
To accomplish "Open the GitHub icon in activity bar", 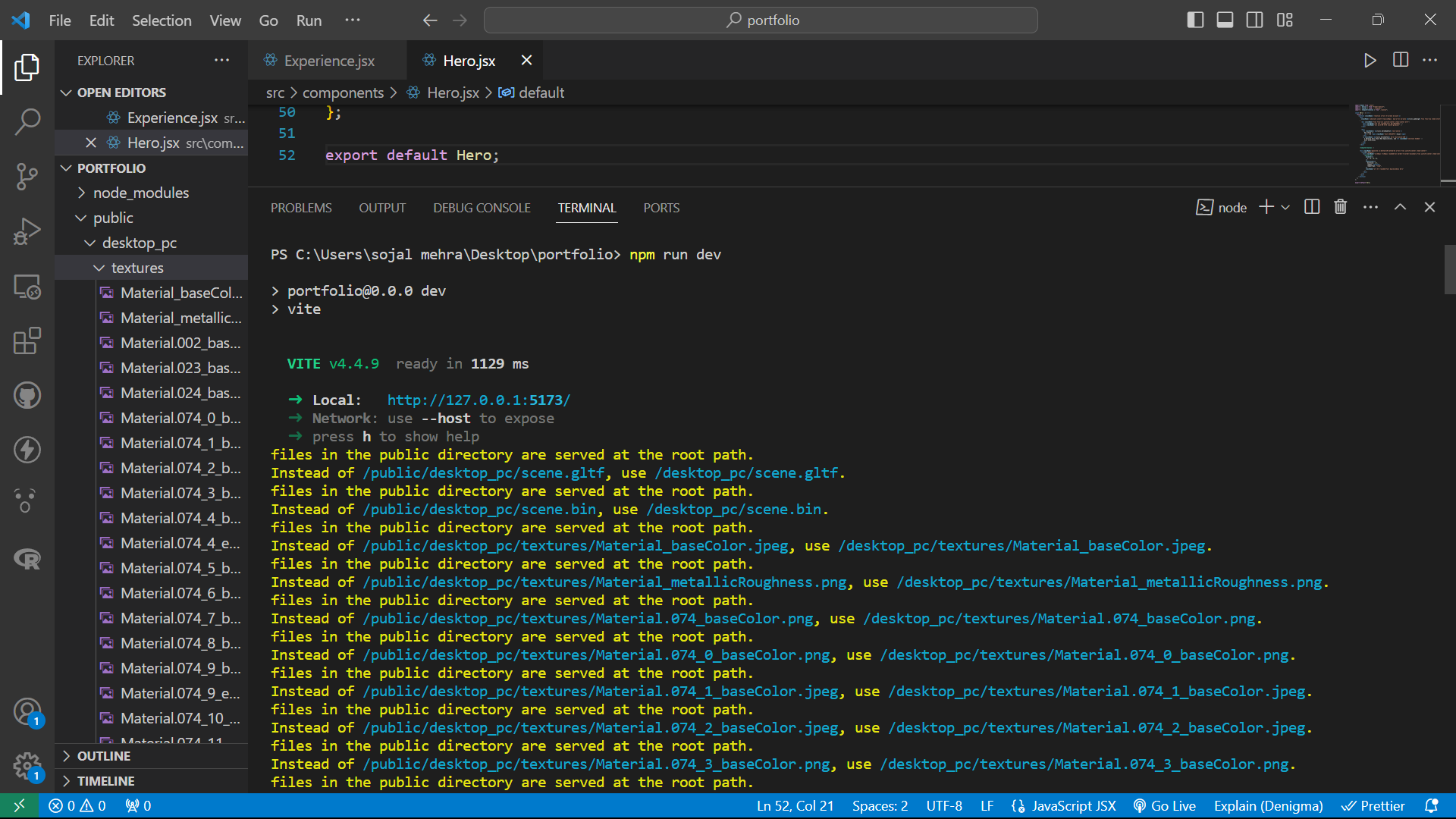I will pos(27,395).
